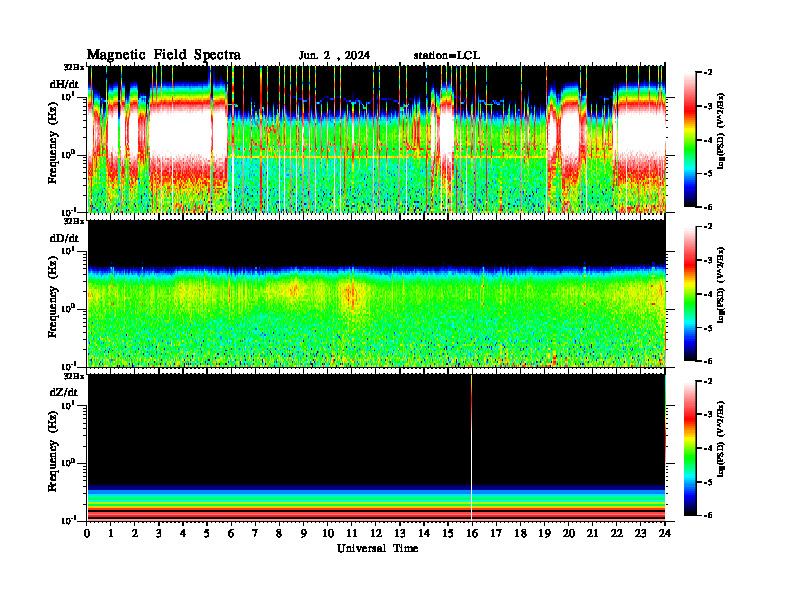Click hour 13 on the time axis

(x=400, y=533)
